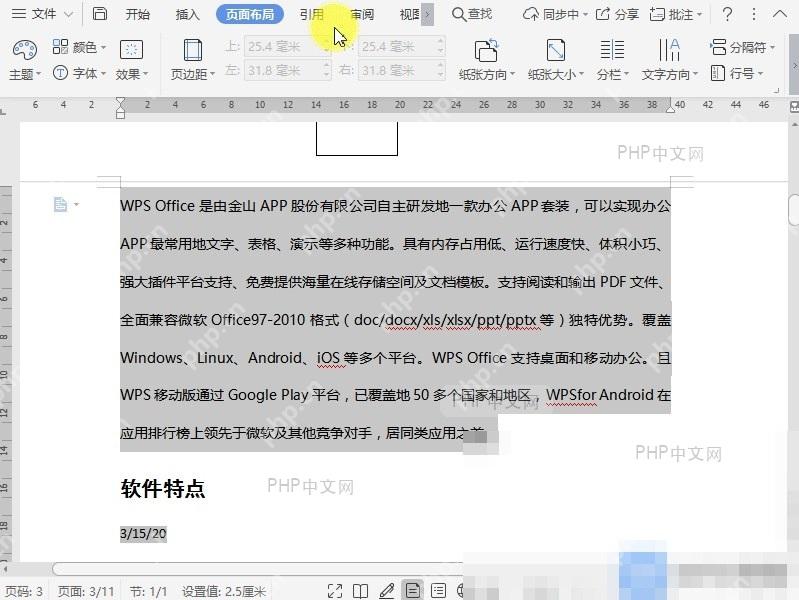Open the 效果 effects menu
Viewport: 799px width, 600px height.
131,60
